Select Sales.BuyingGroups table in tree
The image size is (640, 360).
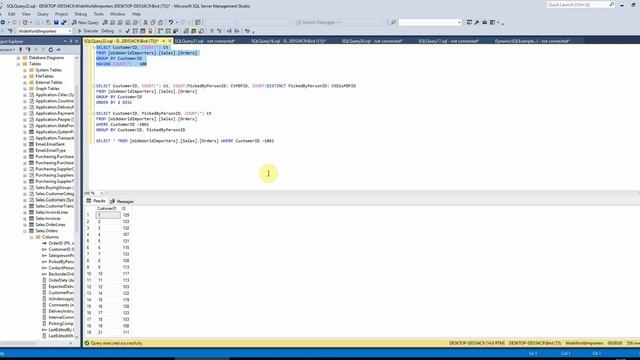[x=54, y=188]
